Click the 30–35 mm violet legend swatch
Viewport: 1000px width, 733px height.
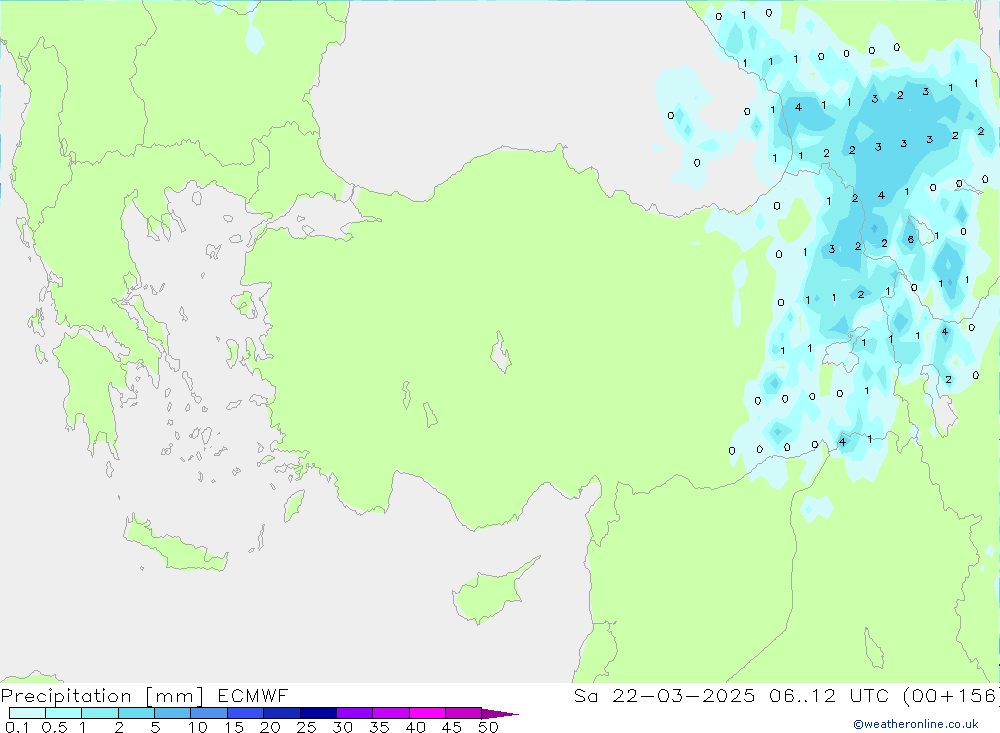point(355,713)
